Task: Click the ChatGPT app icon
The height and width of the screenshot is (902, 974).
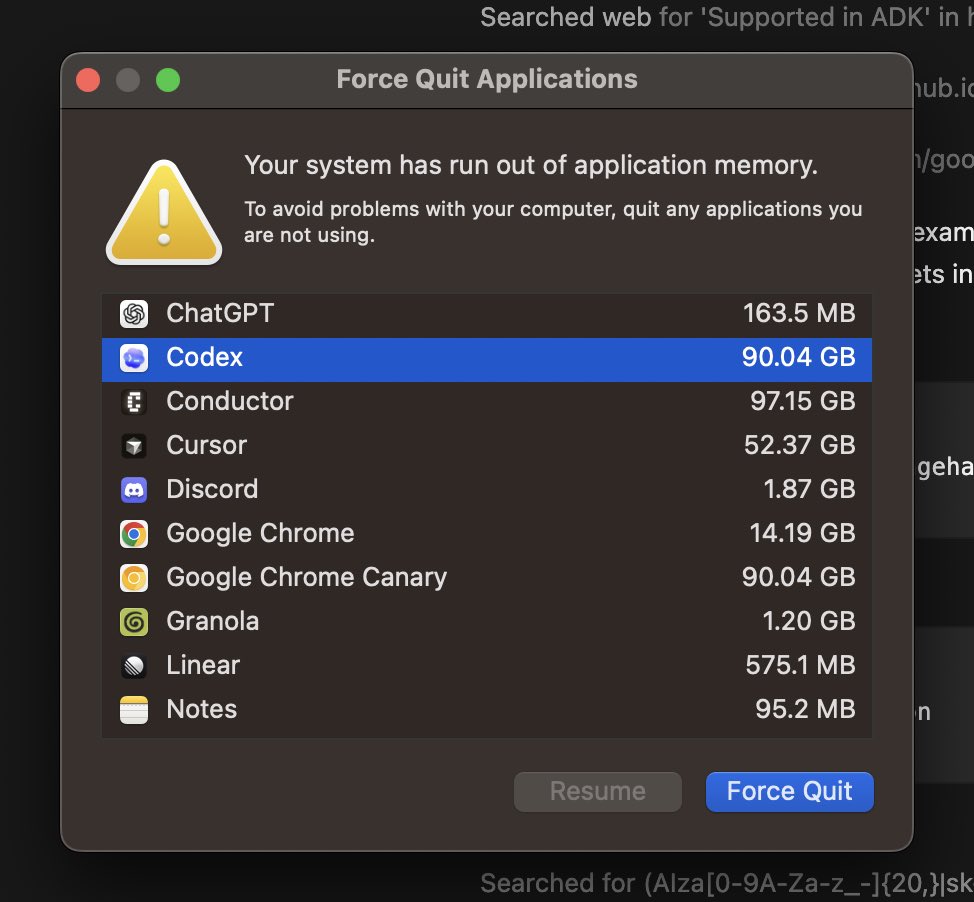Action: click(134, 314)
